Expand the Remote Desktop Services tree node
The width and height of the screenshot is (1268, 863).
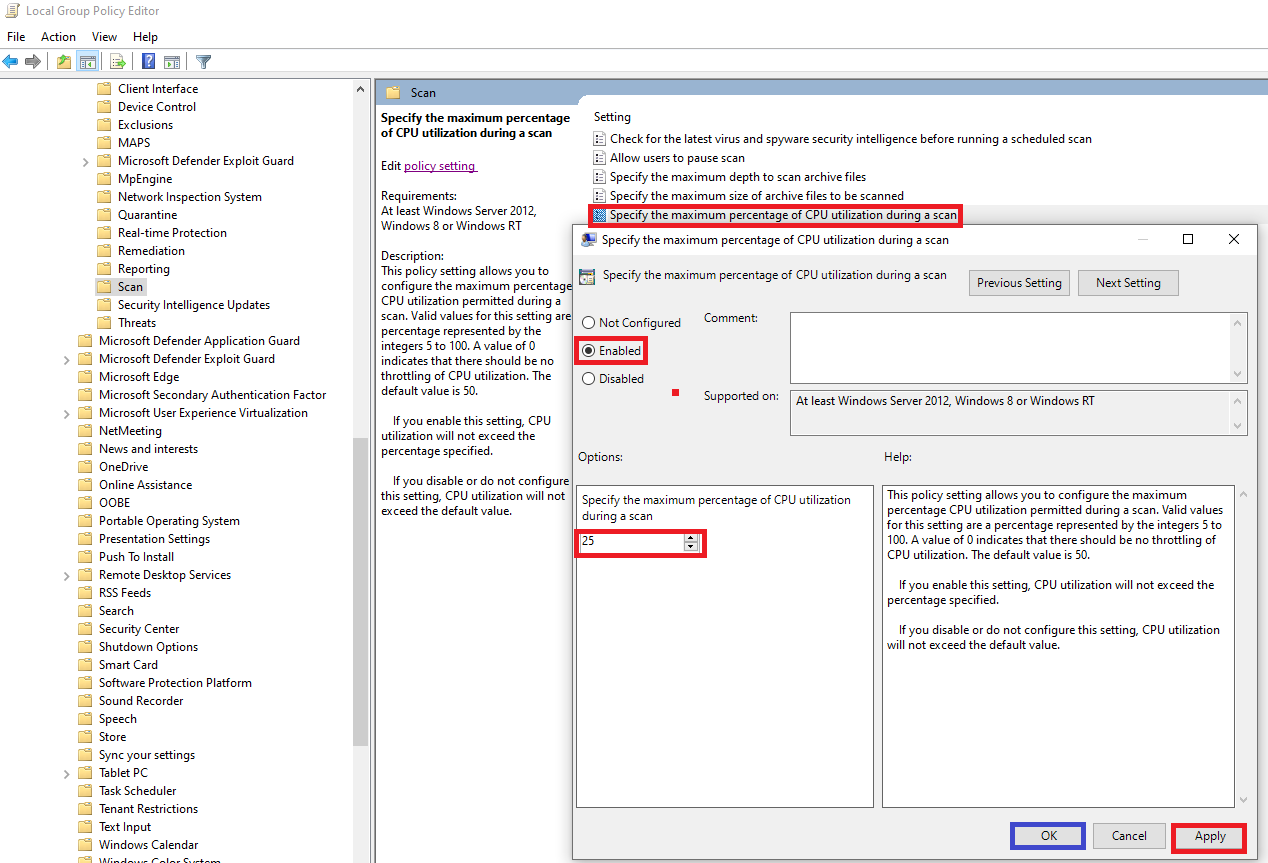(x=67, y=574)
